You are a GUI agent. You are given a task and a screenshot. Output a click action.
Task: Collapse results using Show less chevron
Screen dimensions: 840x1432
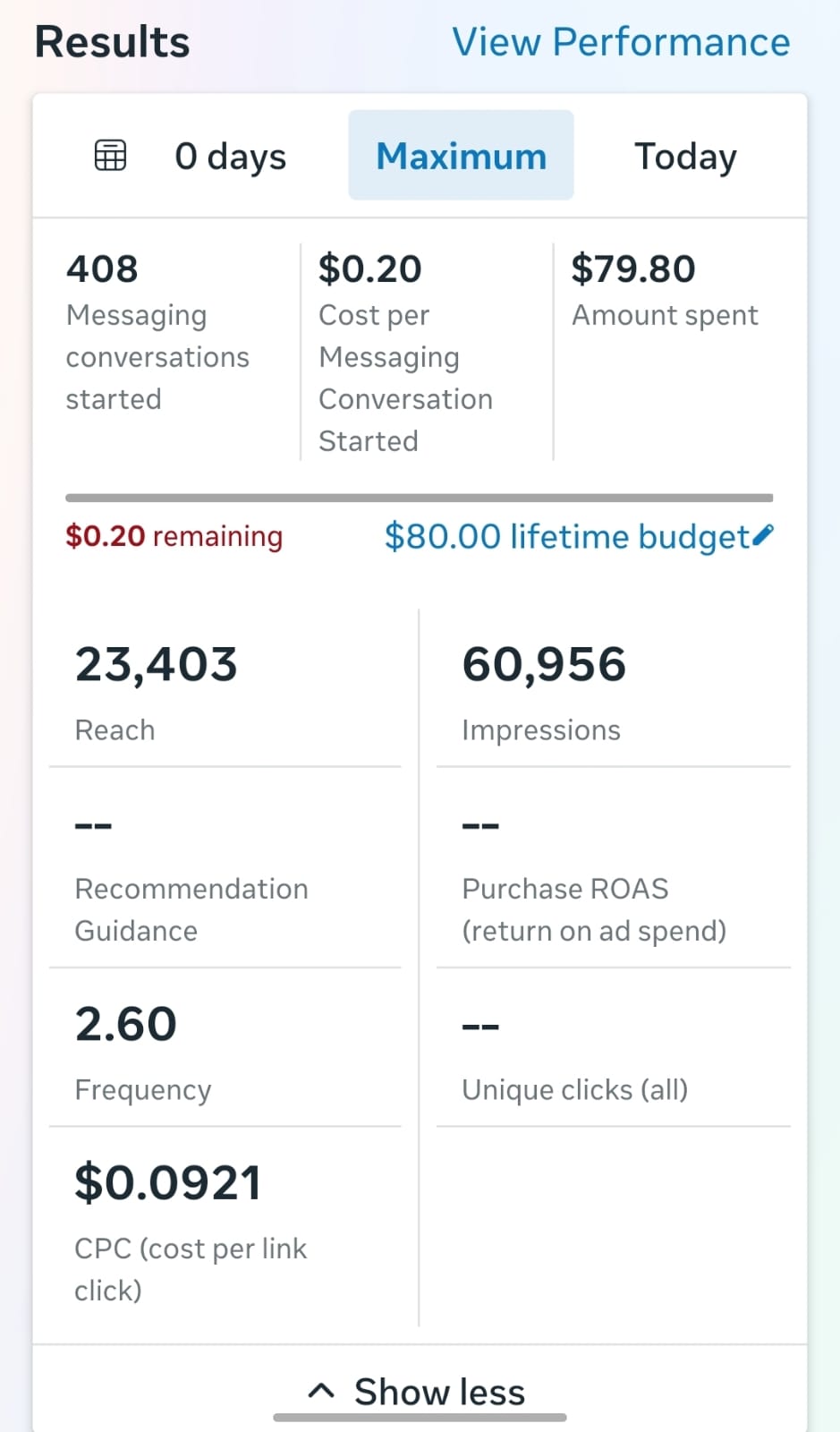tap(321, 1391)
